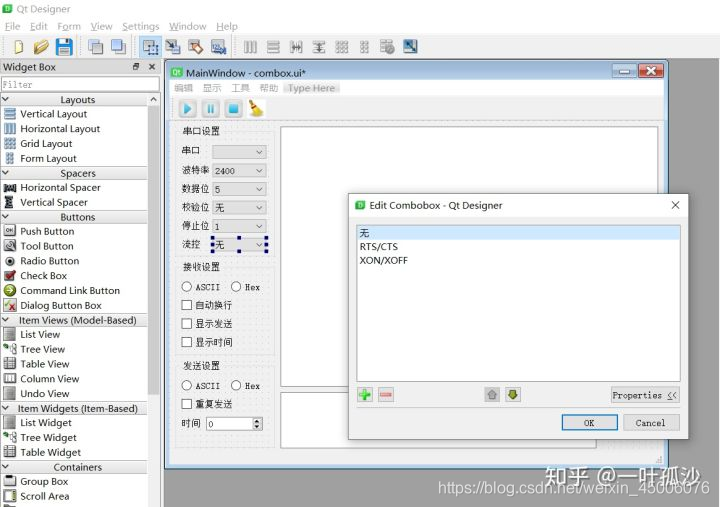
Task: Collapse the Spacers category
Action: [6, 173]
